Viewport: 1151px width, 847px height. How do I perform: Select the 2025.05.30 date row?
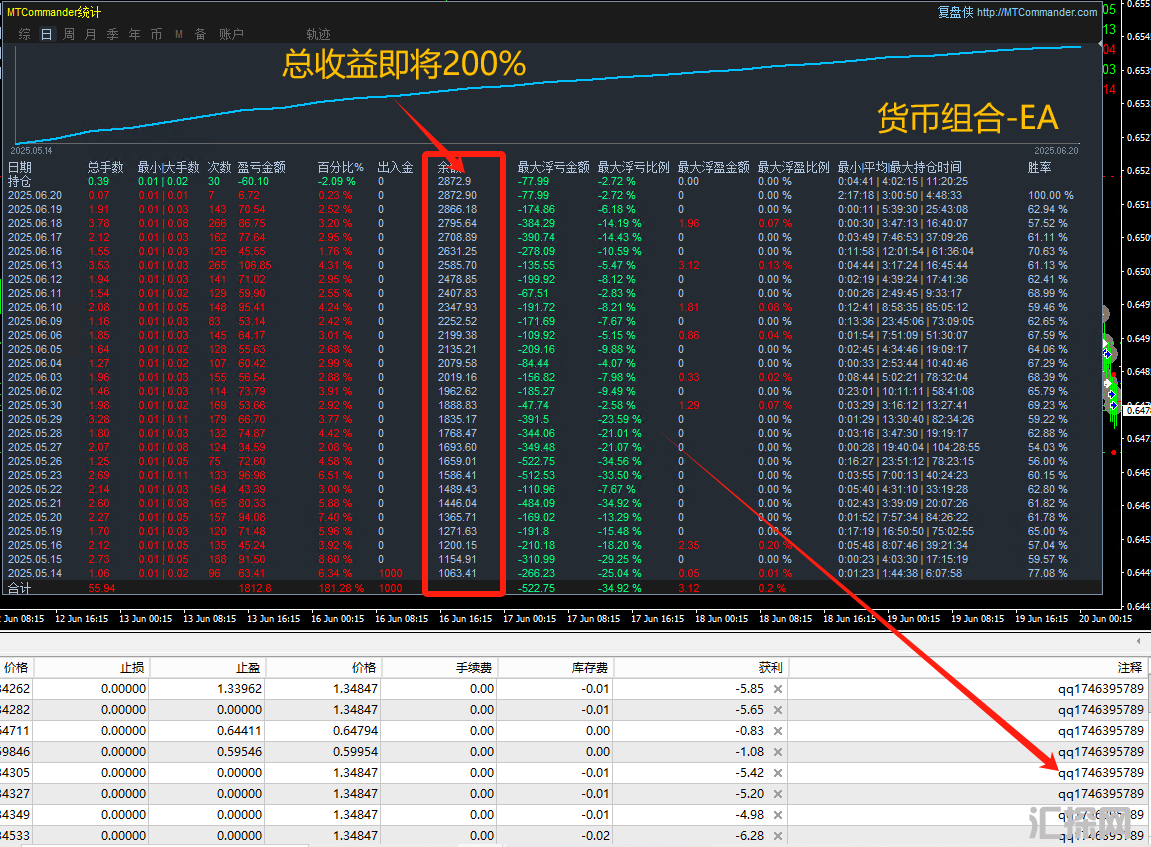click(35, 405)
